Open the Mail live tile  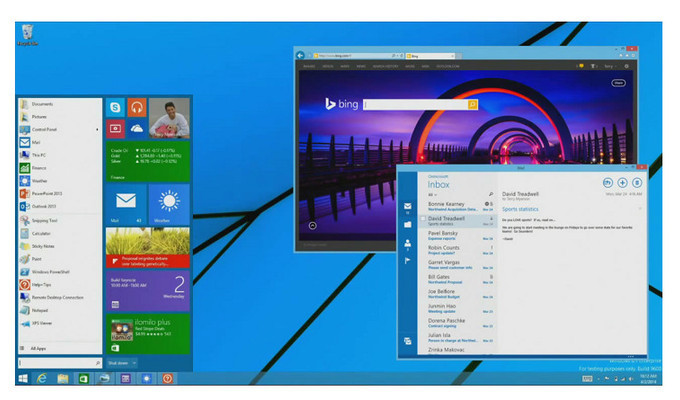click(126, 204)
